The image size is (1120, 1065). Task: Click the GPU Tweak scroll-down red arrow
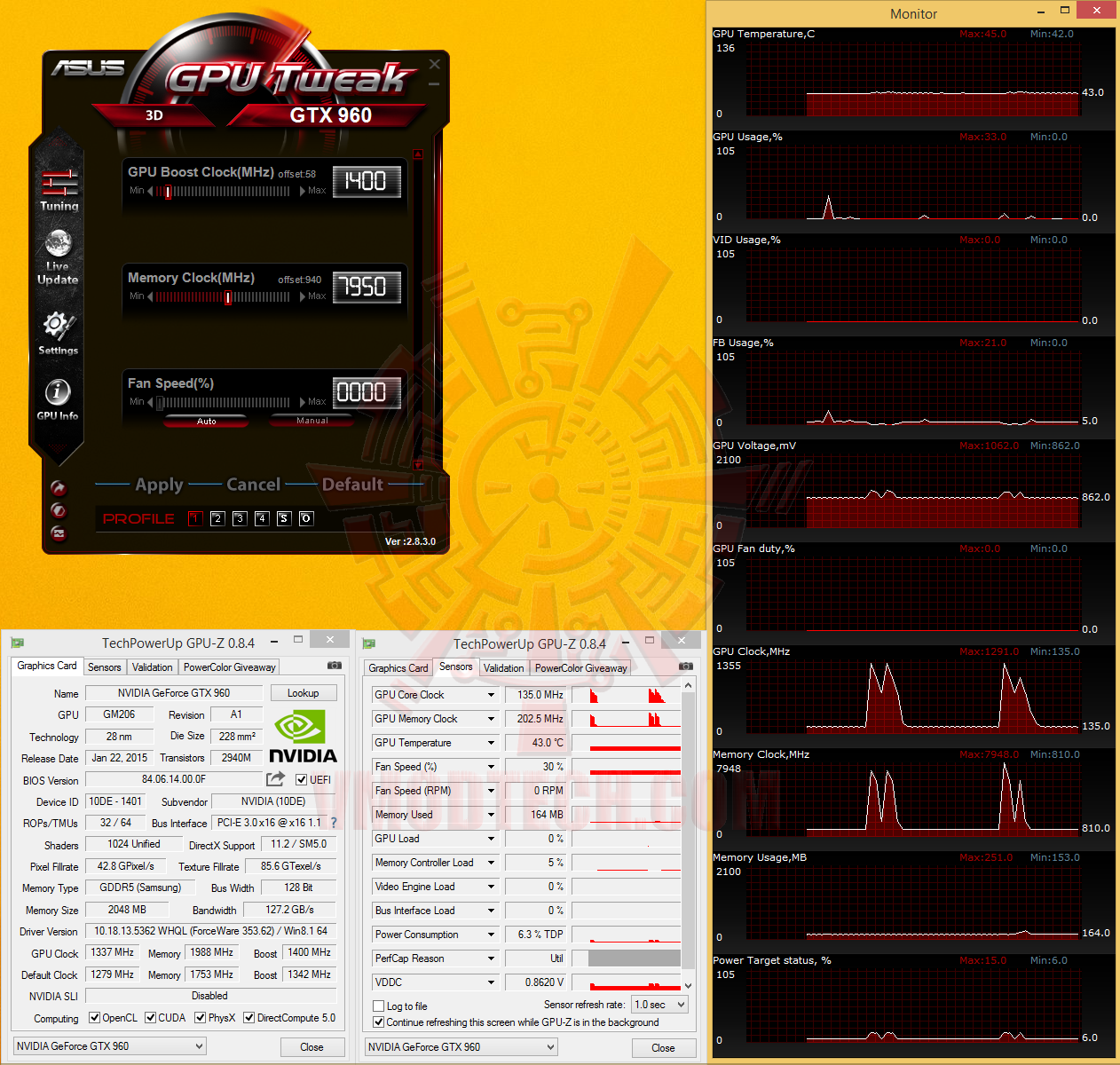[x=418, y=465]
